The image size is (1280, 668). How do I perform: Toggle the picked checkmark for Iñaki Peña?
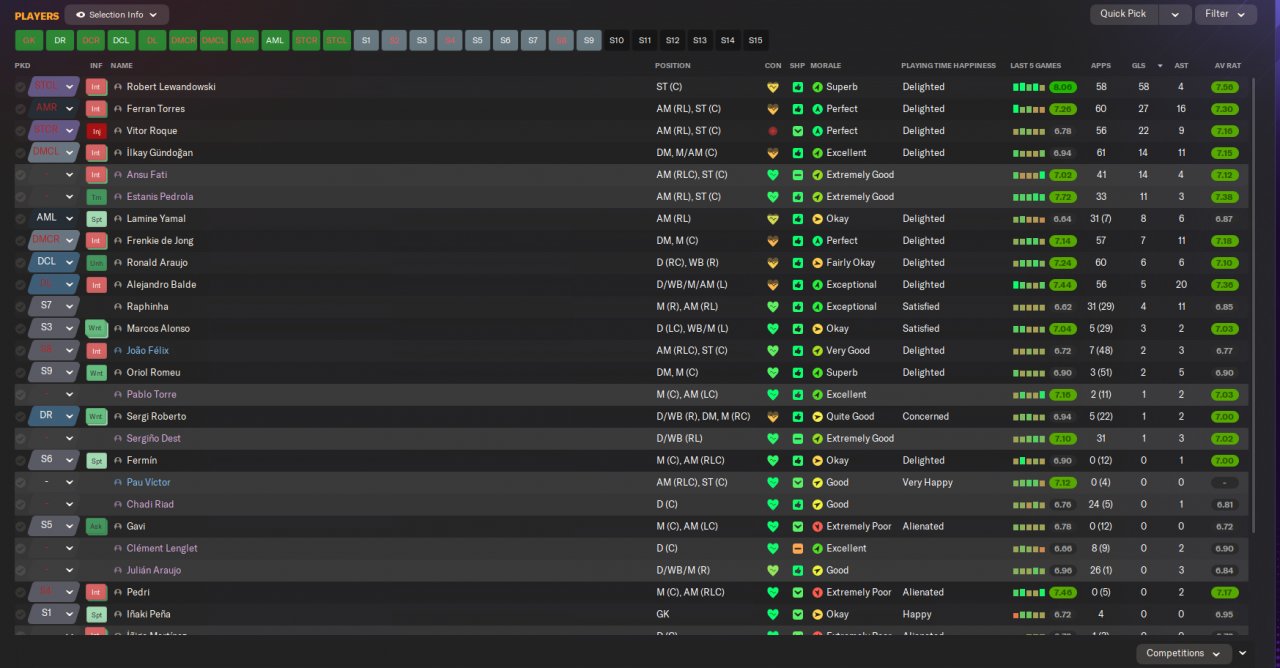20,615
